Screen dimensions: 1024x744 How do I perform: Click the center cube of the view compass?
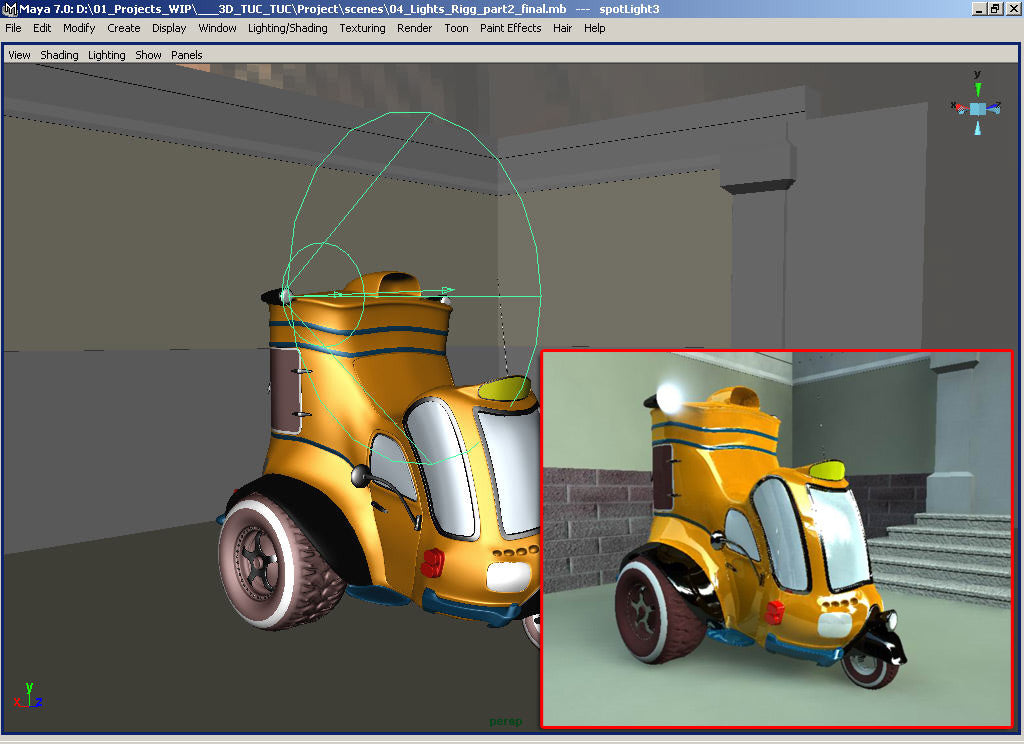click(978, 108)
